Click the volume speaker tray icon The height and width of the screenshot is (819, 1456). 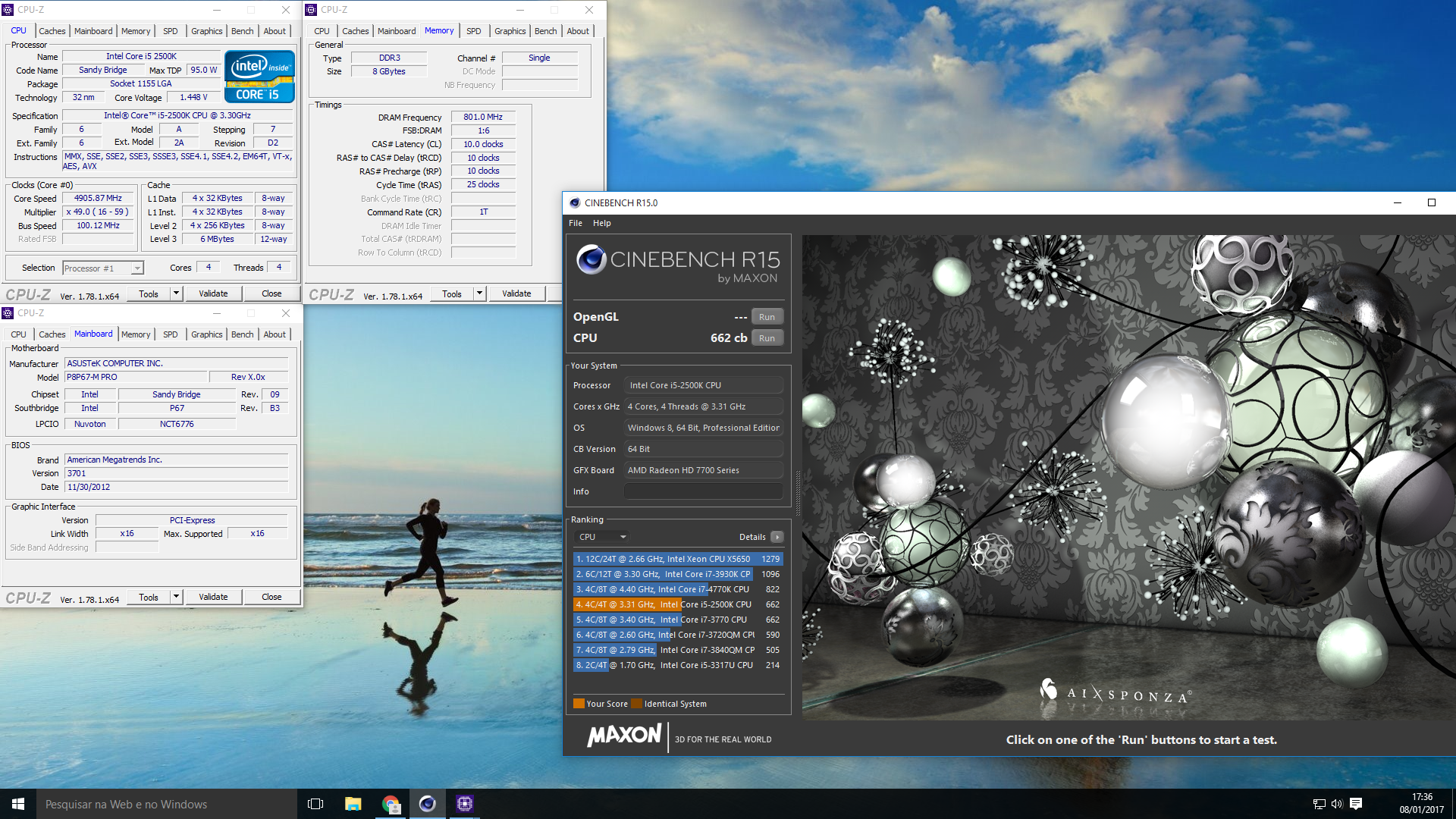click(x=1337, y=804)
